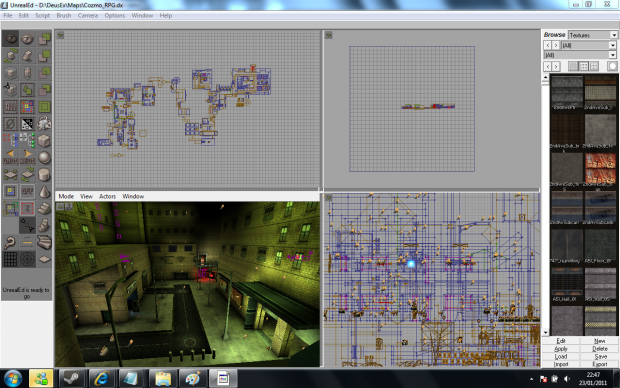
Task: Open help with the question mark icon
Action: [11, 242]
